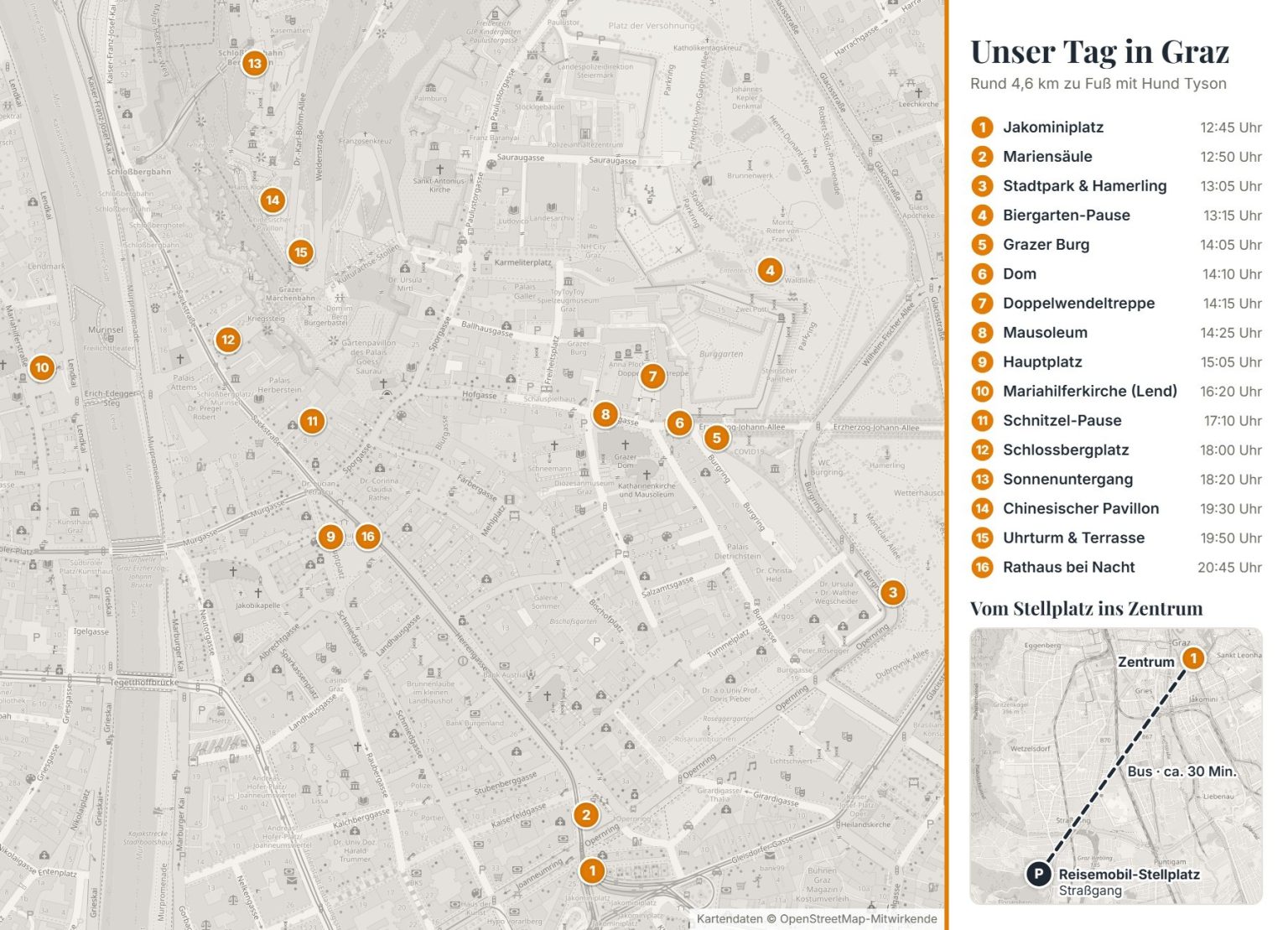The image size is (1288, 930).
Task: Open the Mariensäule list entry
Action: click(x=1116, y=157)
